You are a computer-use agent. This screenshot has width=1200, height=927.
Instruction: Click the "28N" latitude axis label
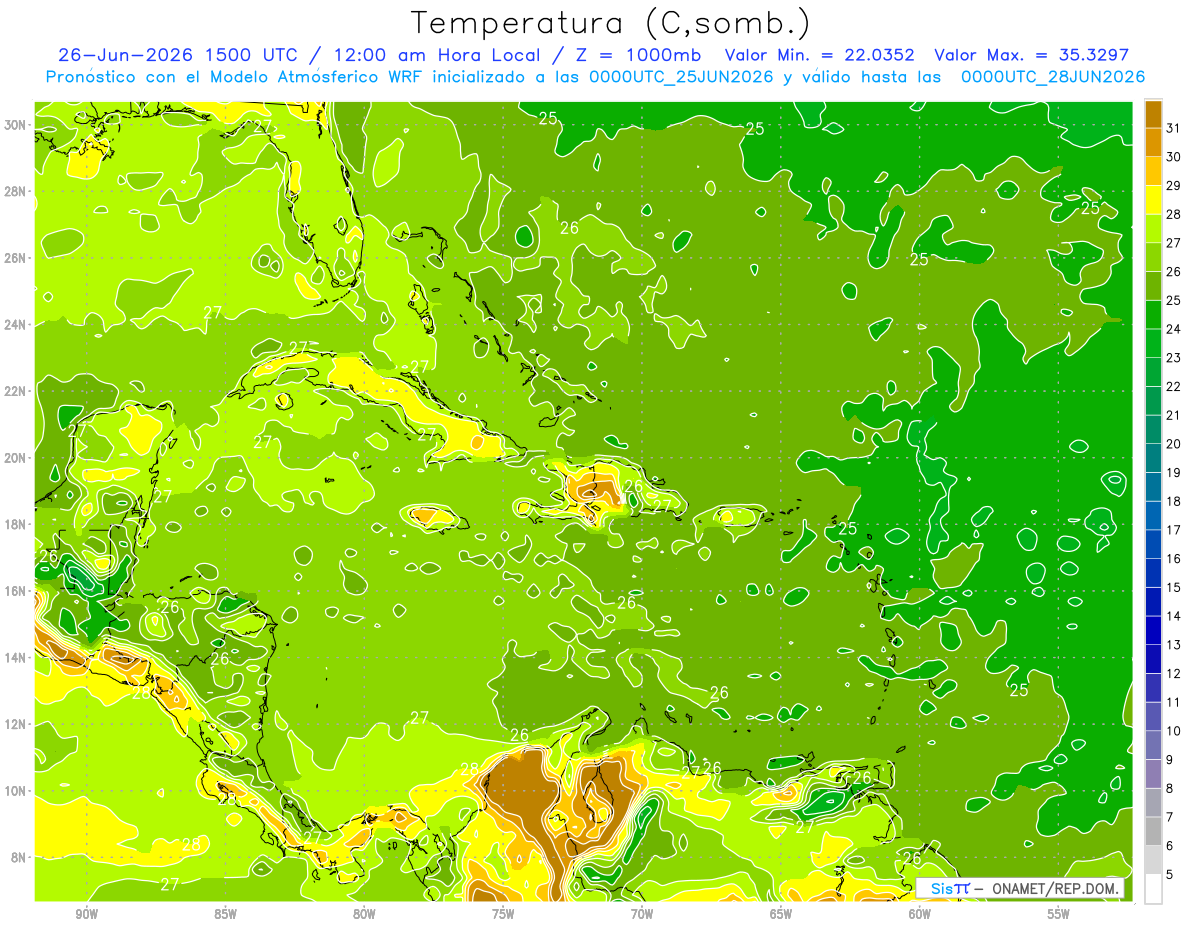point(16,191)
